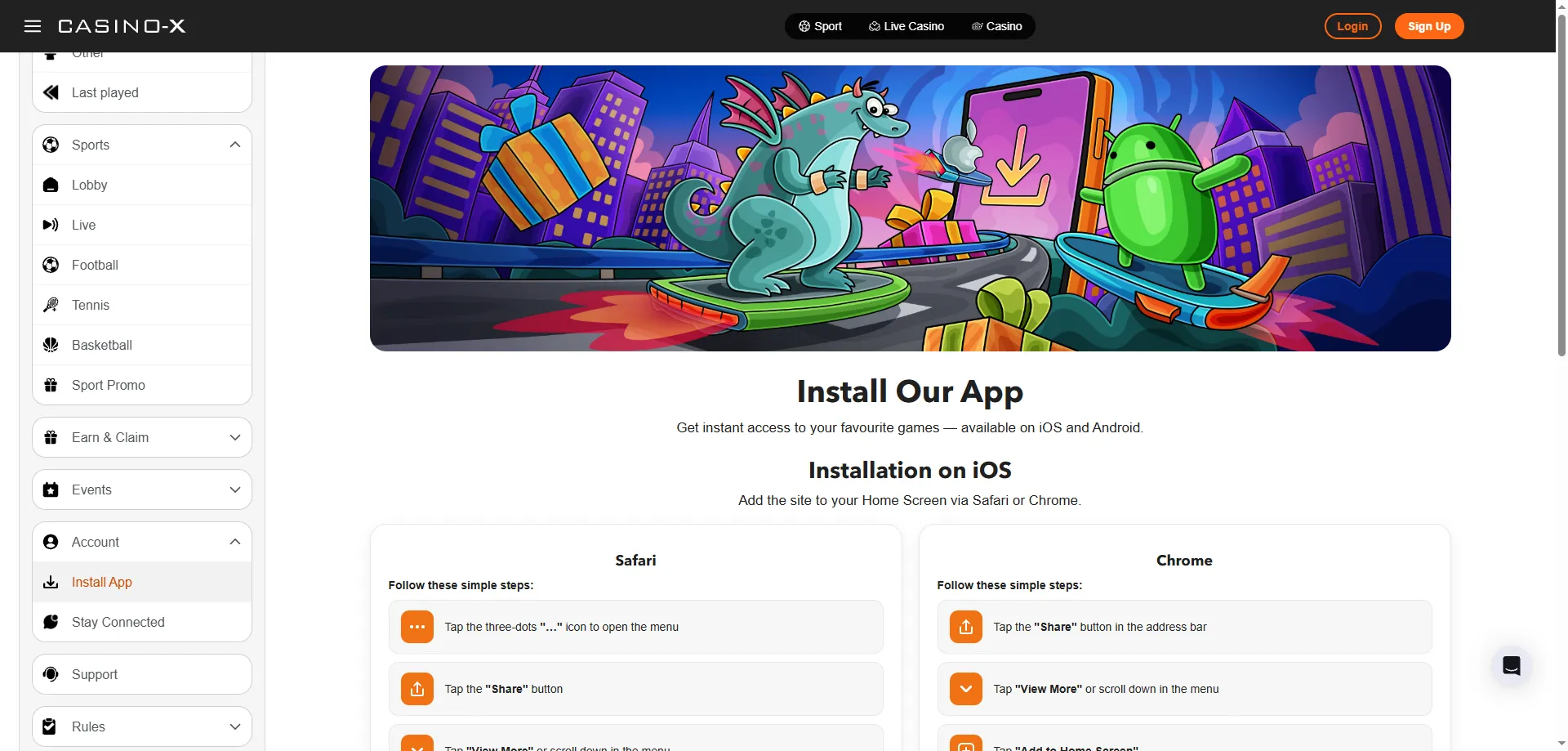
Task: Expand the Earn & Claim section
Action: (142, 437)
